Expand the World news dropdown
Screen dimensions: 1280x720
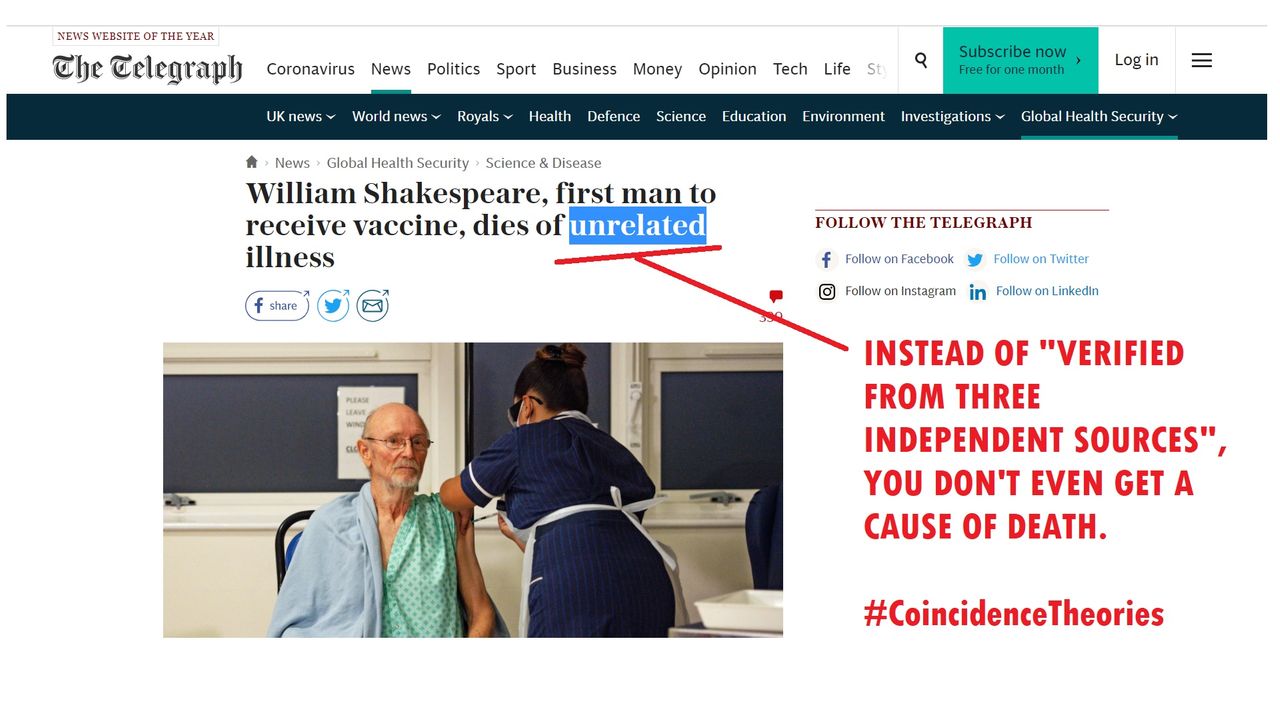point(397,116)
